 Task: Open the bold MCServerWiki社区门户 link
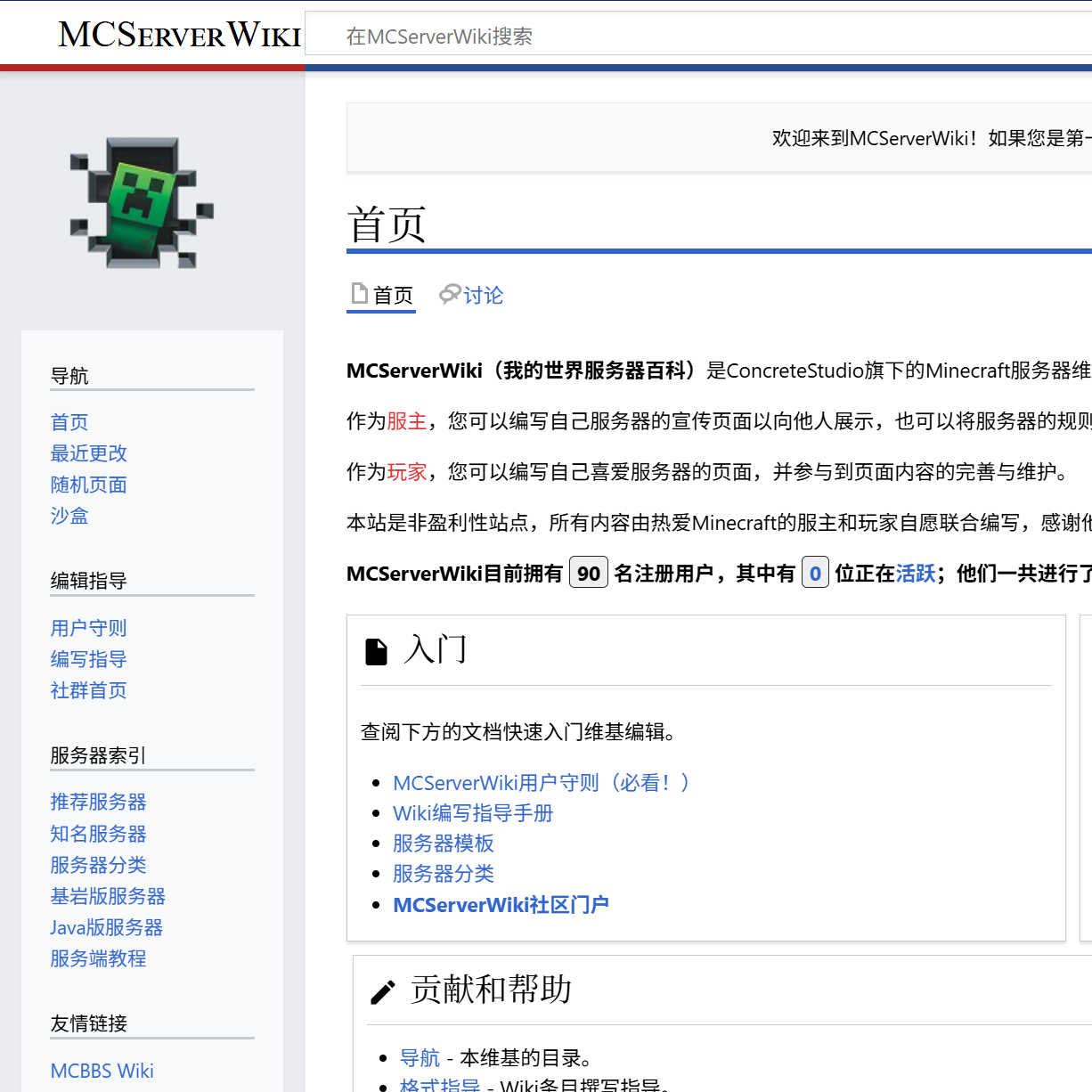[501, 905]
